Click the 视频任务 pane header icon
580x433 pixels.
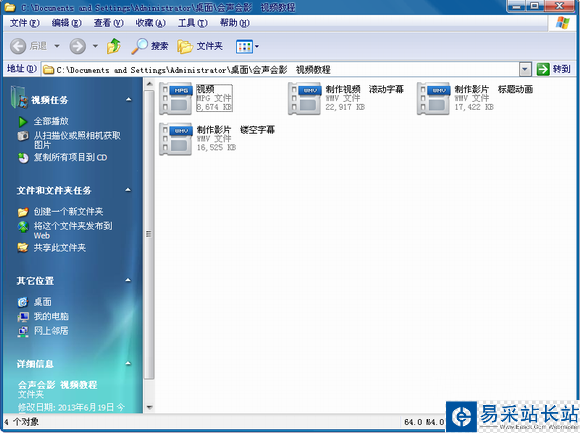[19, 98]
